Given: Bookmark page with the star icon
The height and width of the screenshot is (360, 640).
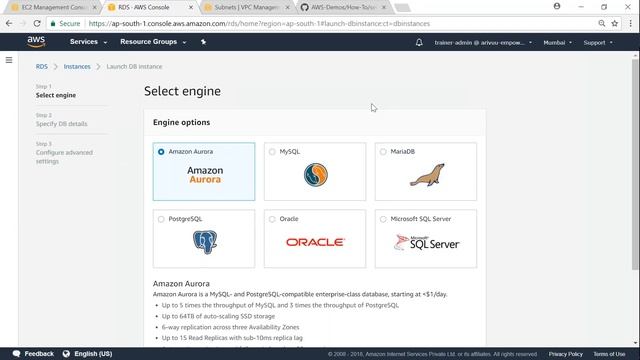Looking at the screenshot, I should 615,24.
